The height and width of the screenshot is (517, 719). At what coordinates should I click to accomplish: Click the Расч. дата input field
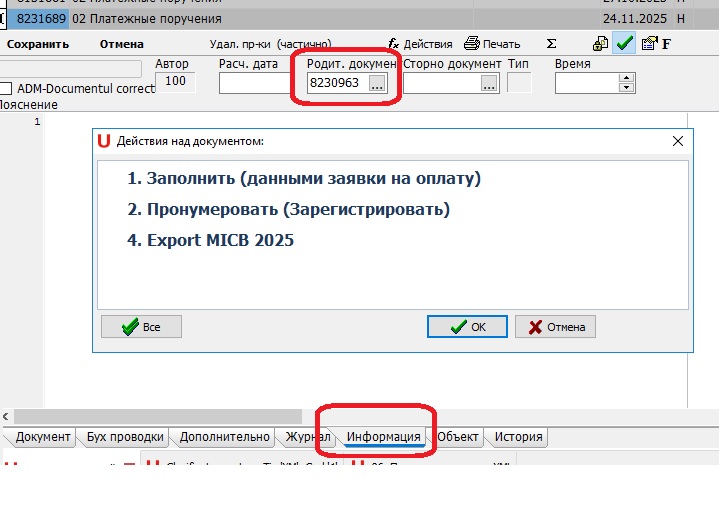pyautogui.click(x=254, y=83)
